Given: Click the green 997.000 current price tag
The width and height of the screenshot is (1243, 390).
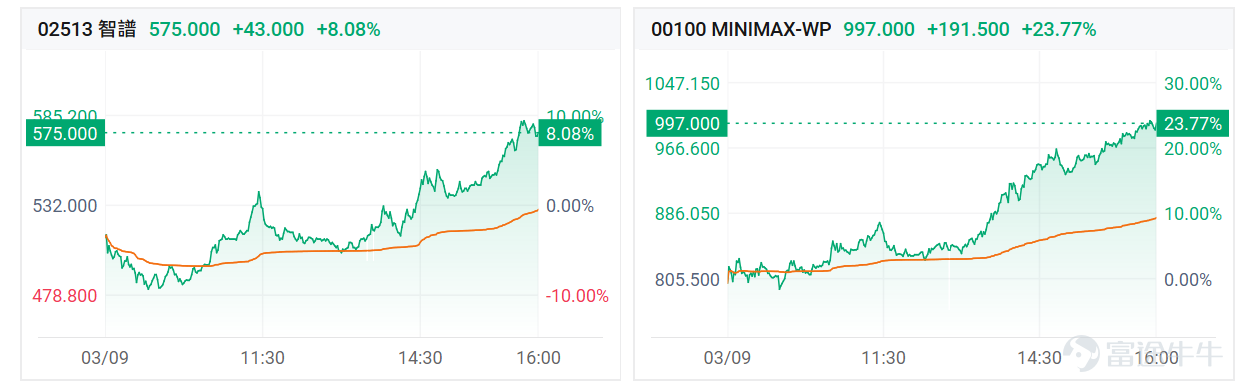Looking at the screenshot, I should click(x=686, y=123).
